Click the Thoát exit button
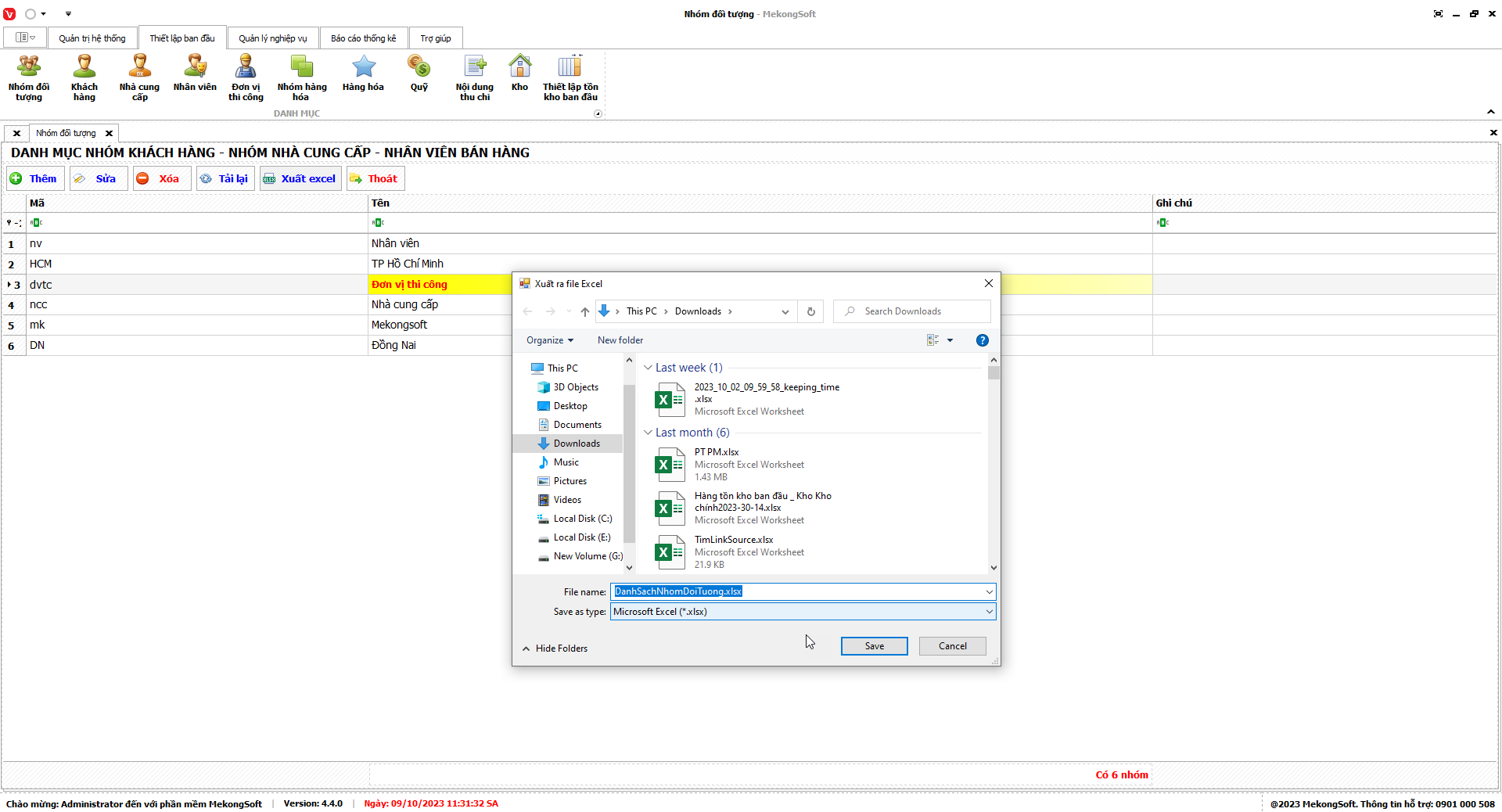Image resolution: width=1502 pixels, height=812 pixels. point(375,178)
